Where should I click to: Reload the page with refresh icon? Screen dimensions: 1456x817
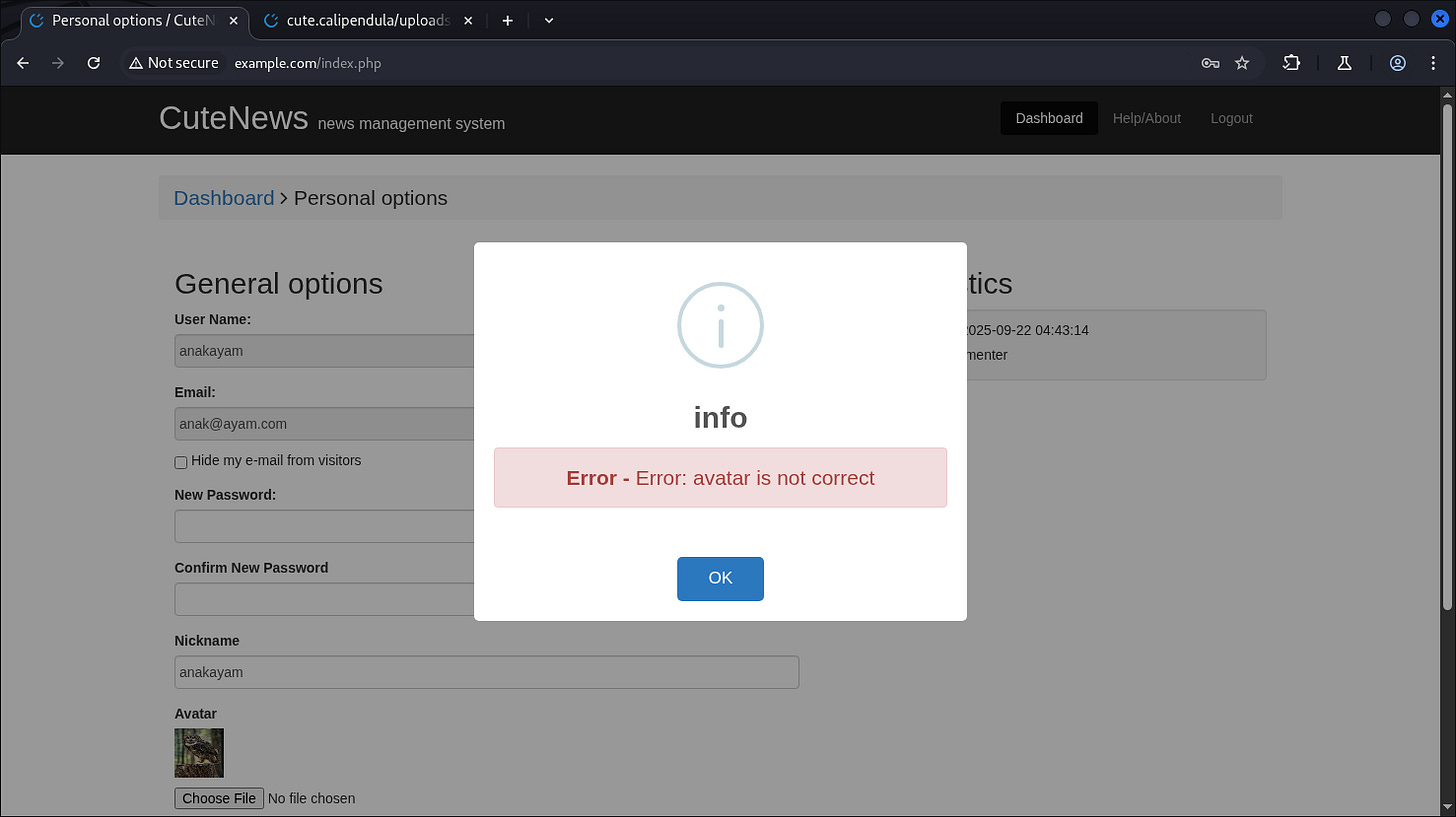click(x=94, y=63)
